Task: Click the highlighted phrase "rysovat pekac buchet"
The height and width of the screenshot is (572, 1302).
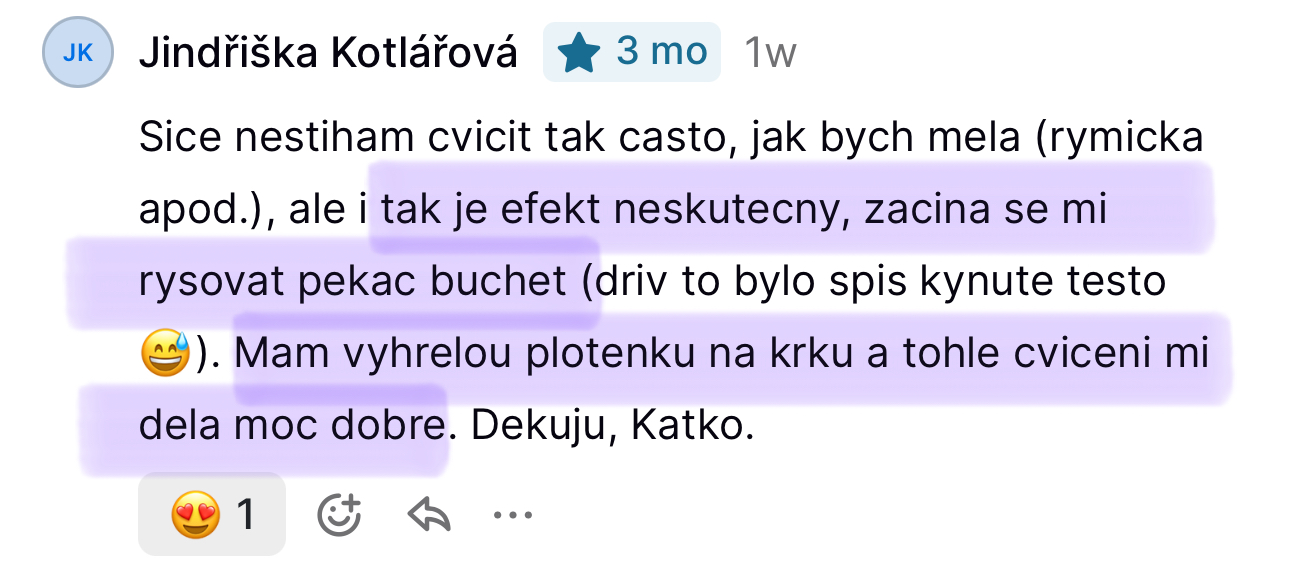Action: point(352,283)
